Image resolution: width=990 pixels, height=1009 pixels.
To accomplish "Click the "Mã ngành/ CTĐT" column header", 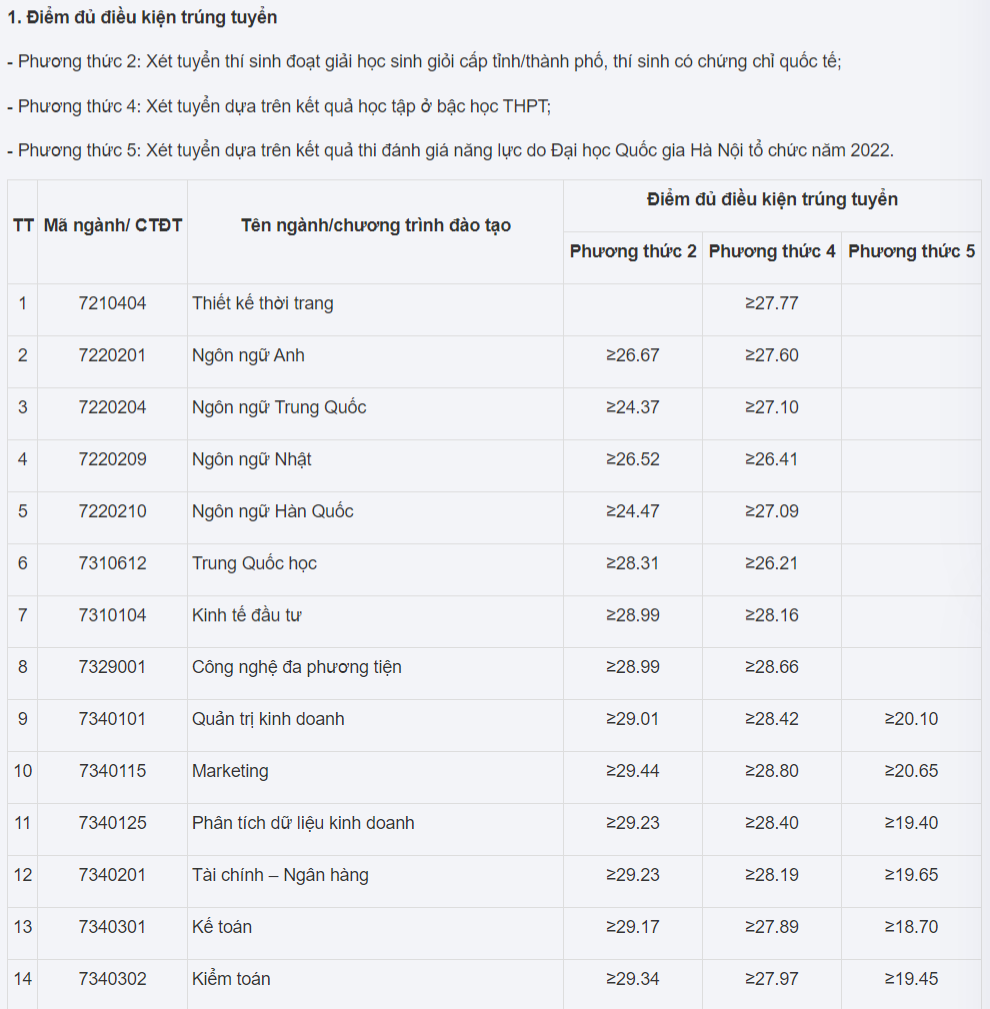I will (112, 225).
